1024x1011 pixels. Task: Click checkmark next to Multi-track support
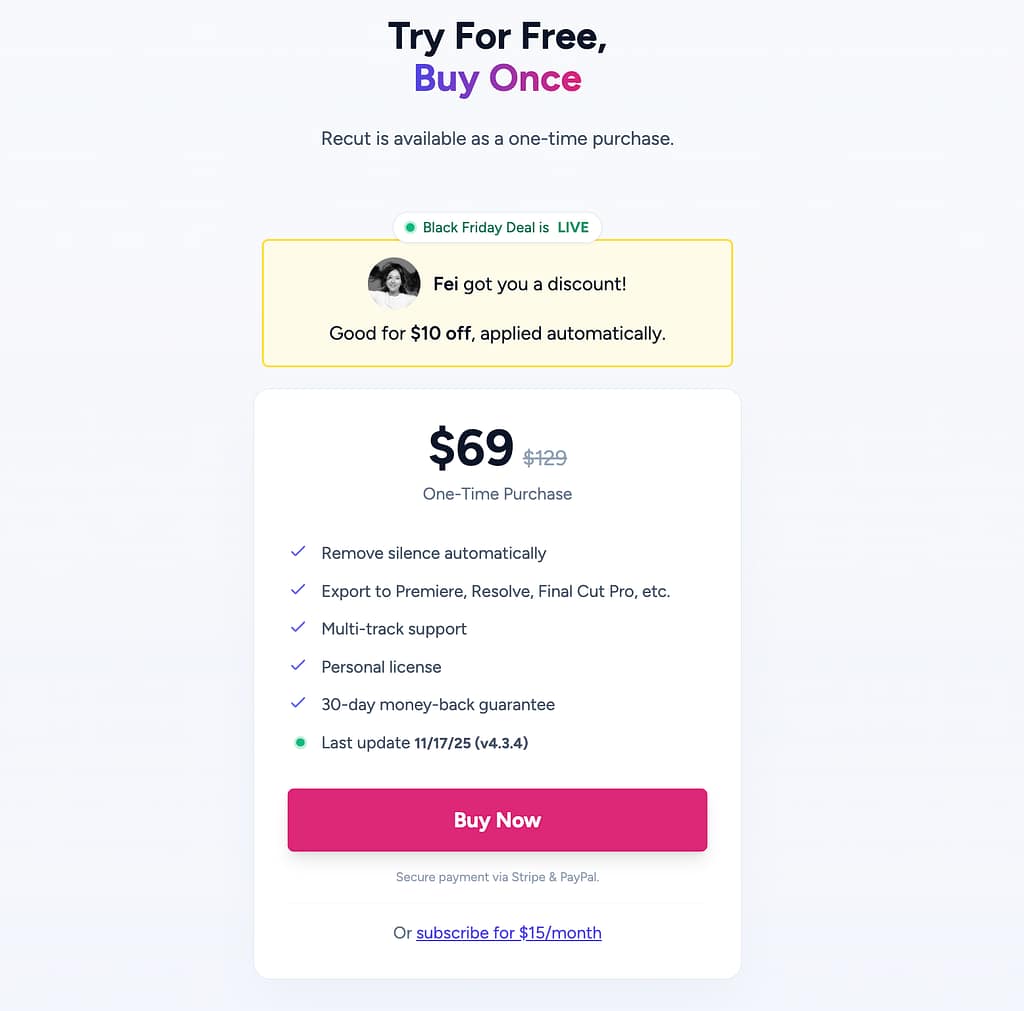[x=298, y=628]
